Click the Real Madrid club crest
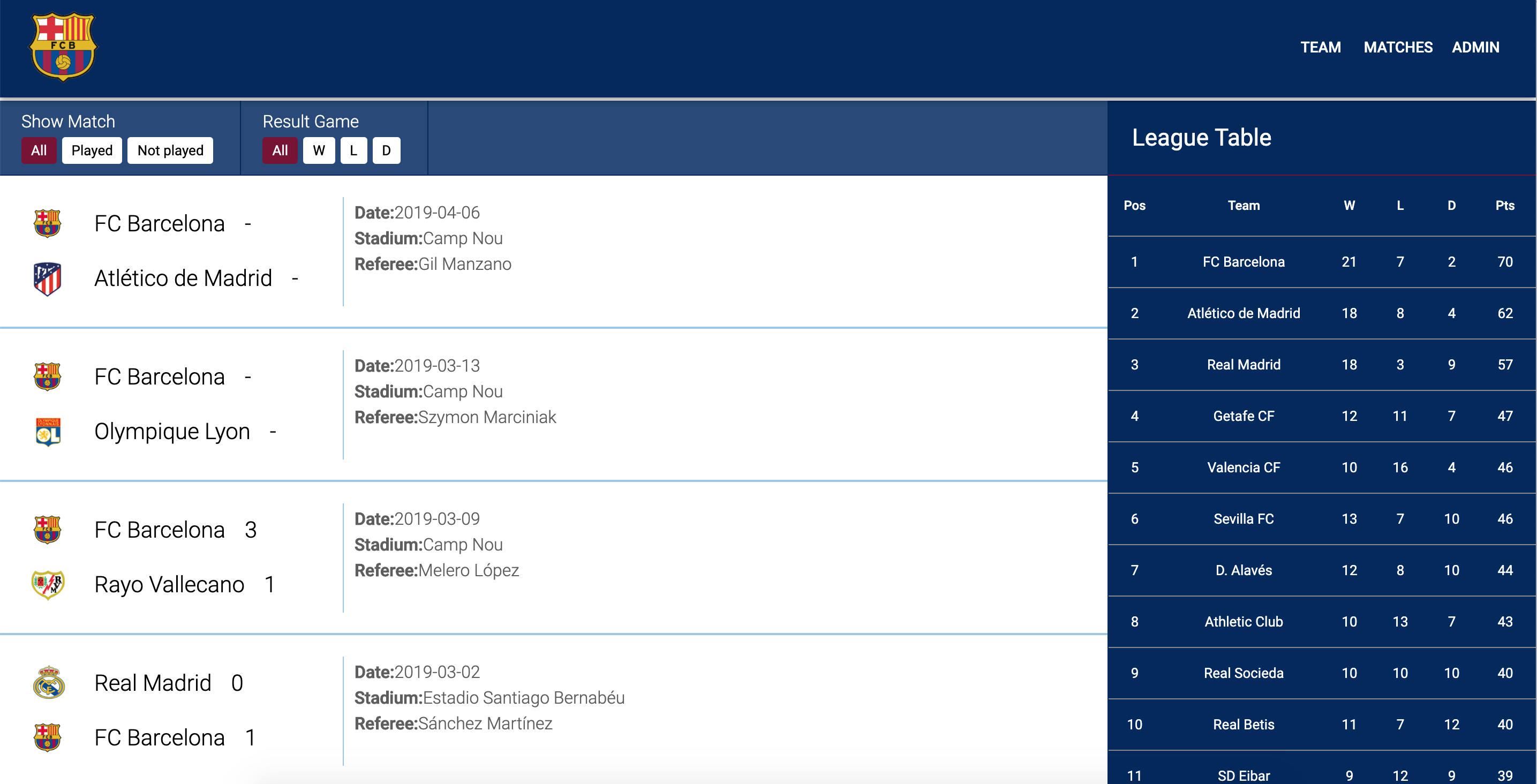 coord(48,683)
